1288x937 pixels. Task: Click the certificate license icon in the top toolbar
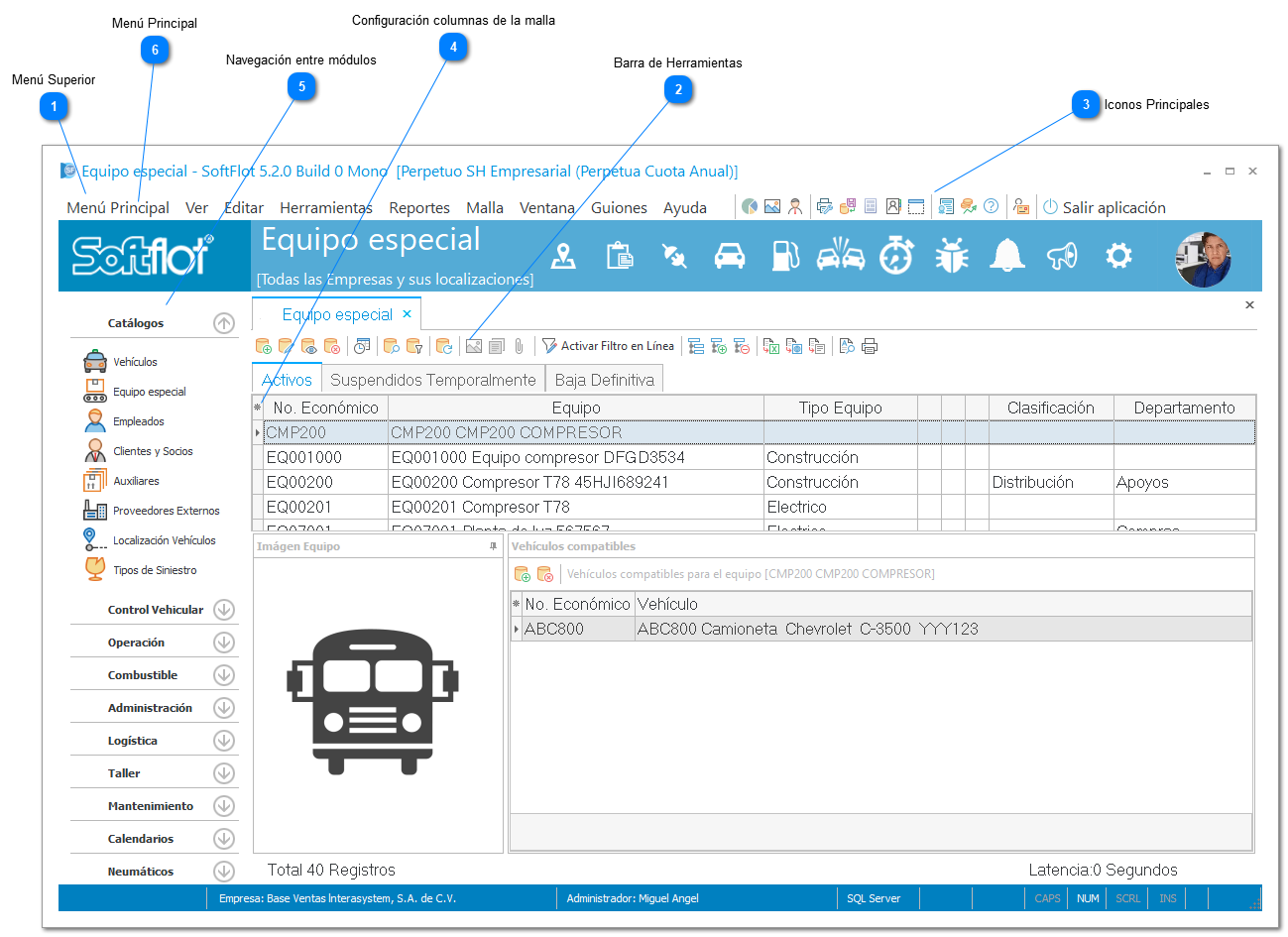[946, 206]
